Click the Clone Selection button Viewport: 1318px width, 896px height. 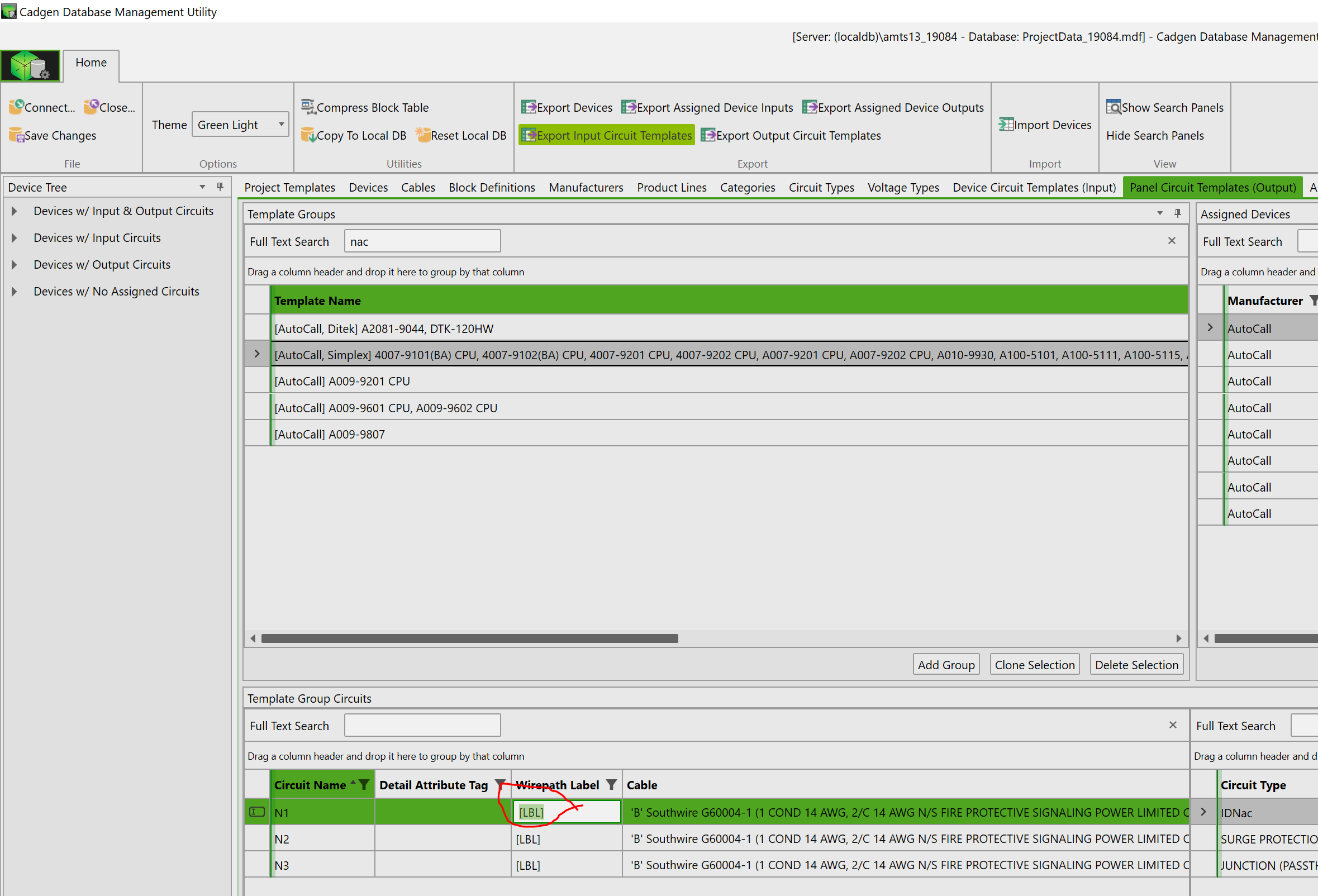(x=1034, y=665)
